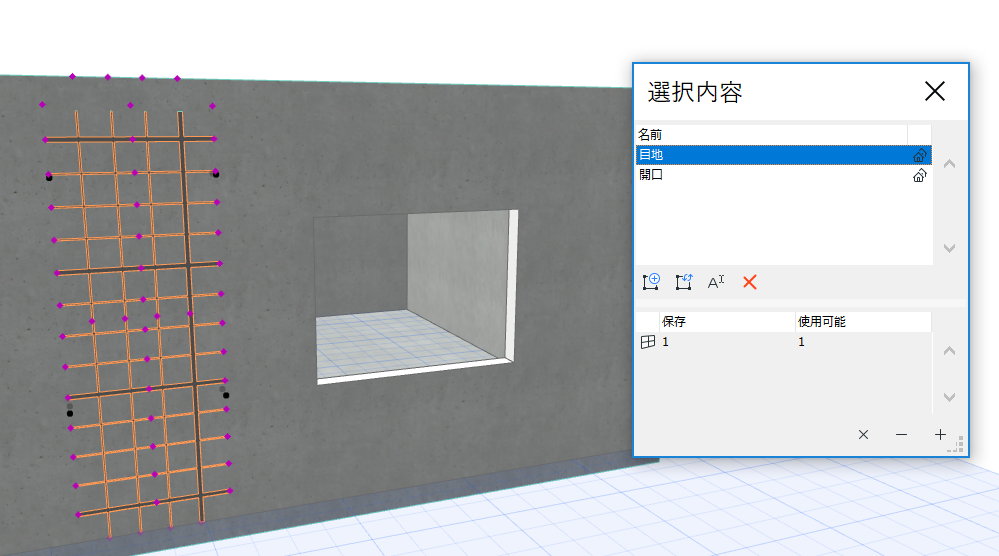Click the small X button in the panel footer
Screen dimensions: 999x556
(x=863, y=434)
